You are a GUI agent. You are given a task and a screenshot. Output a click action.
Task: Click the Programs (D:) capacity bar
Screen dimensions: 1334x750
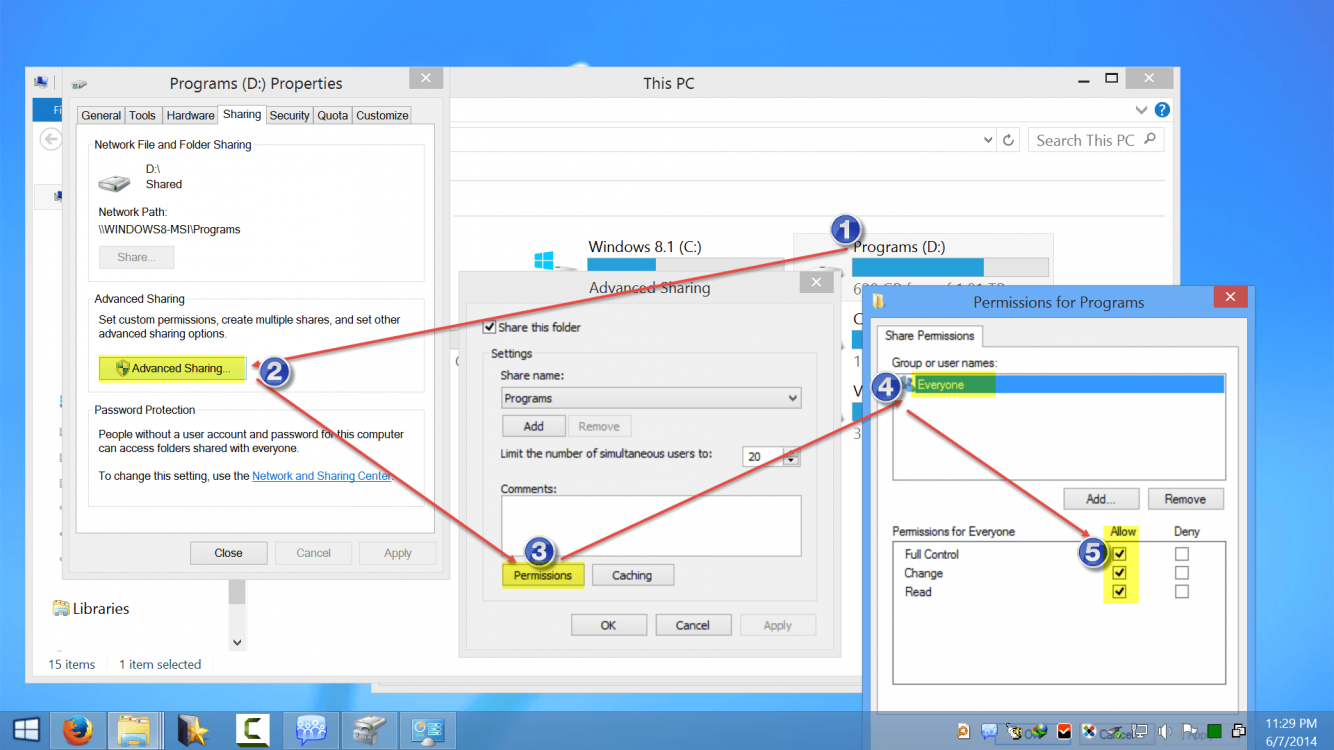(x=949, y=266)
